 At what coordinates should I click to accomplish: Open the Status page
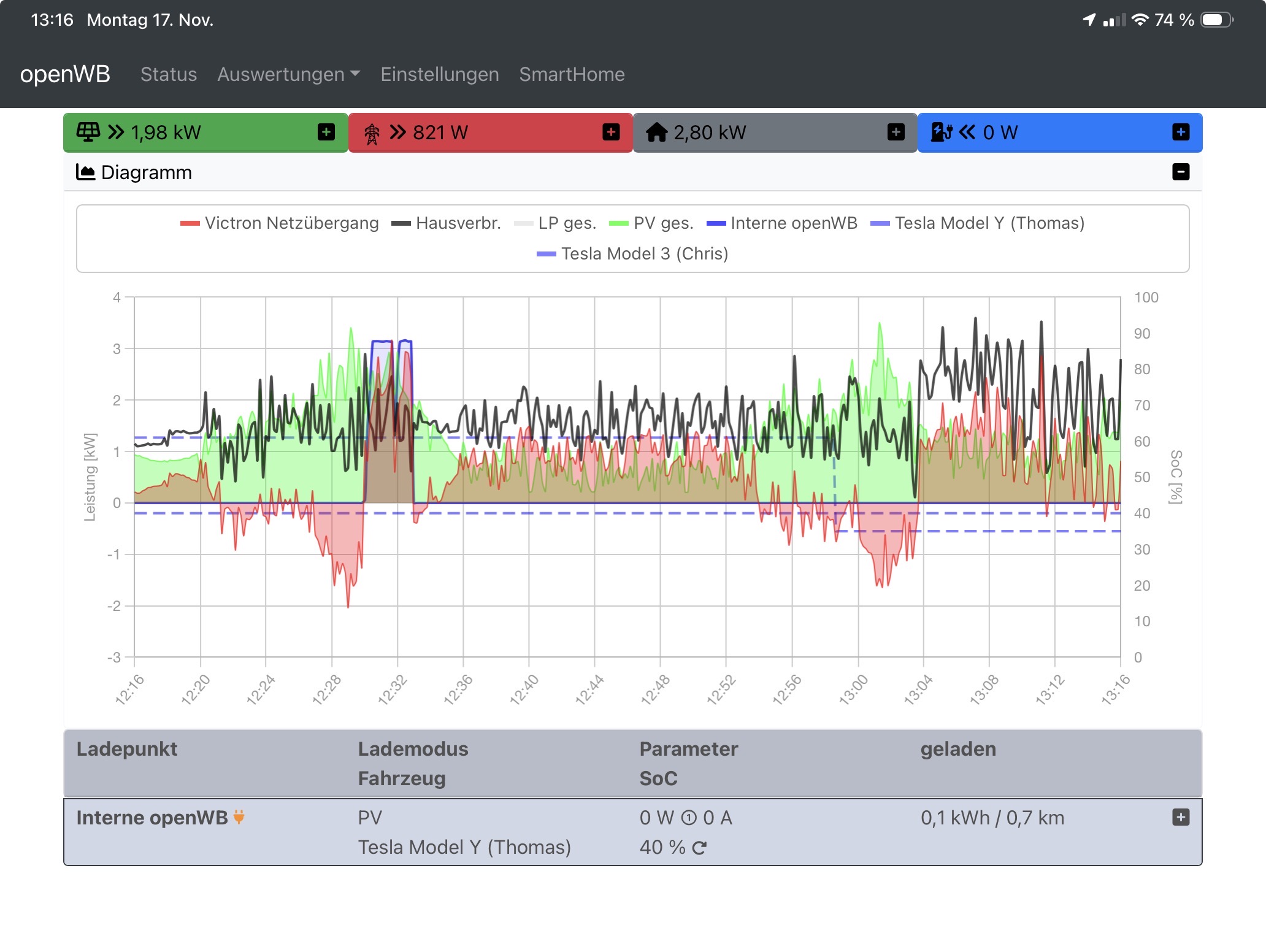point(169,74)
